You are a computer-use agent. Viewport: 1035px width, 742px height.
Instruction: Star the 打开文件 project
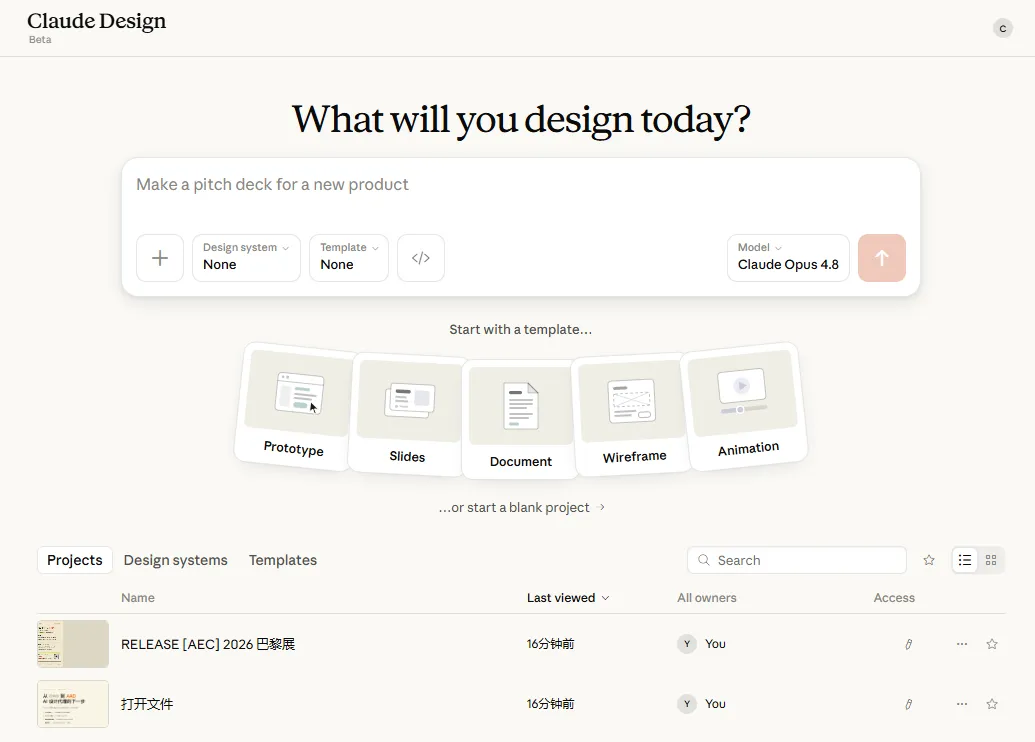(991, 704)
